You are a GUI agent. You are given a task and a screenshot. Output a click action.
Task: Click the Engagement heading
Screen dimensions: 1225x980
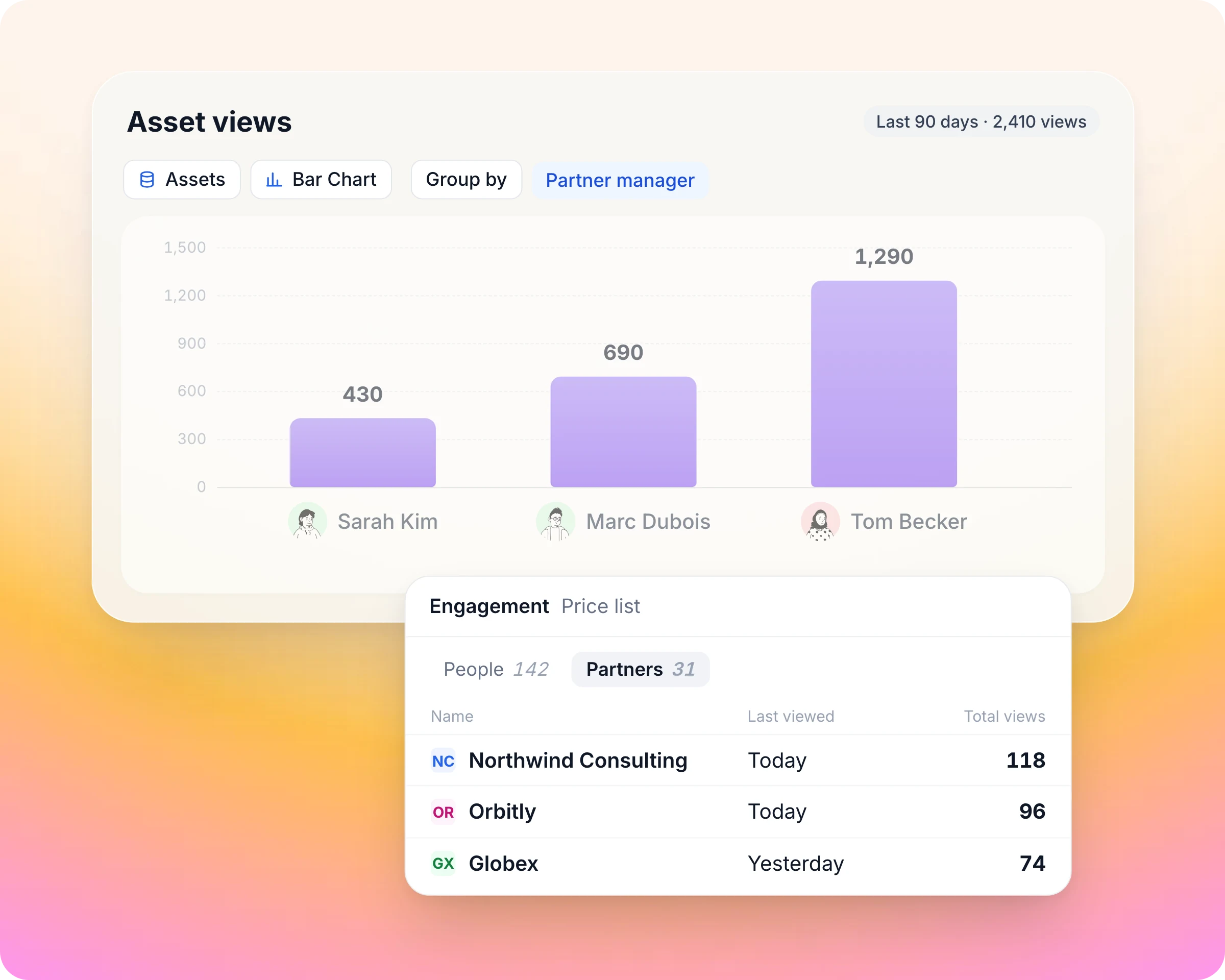click(x=489, y=606)
